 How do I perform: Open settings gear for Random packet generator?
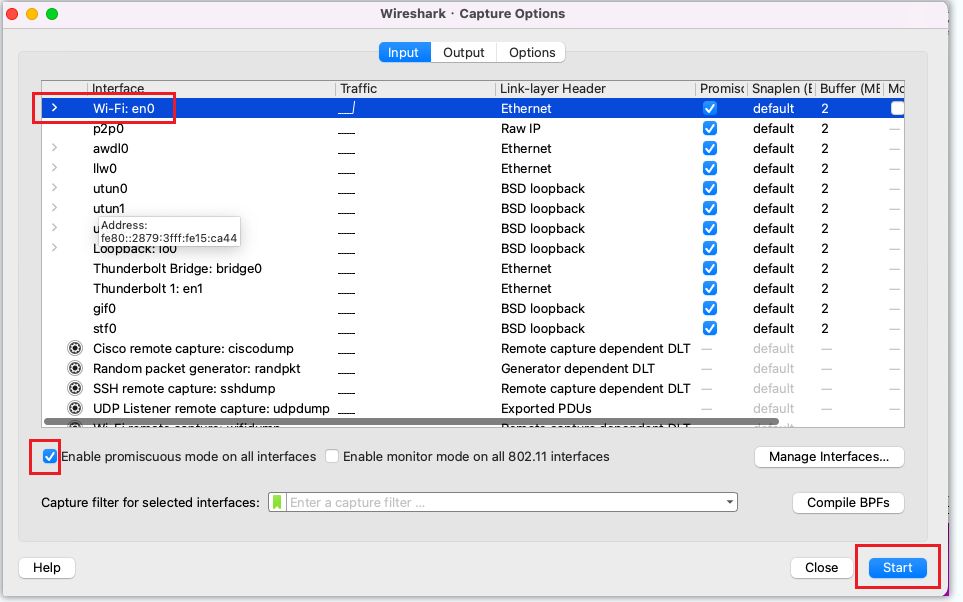(74, 369)
